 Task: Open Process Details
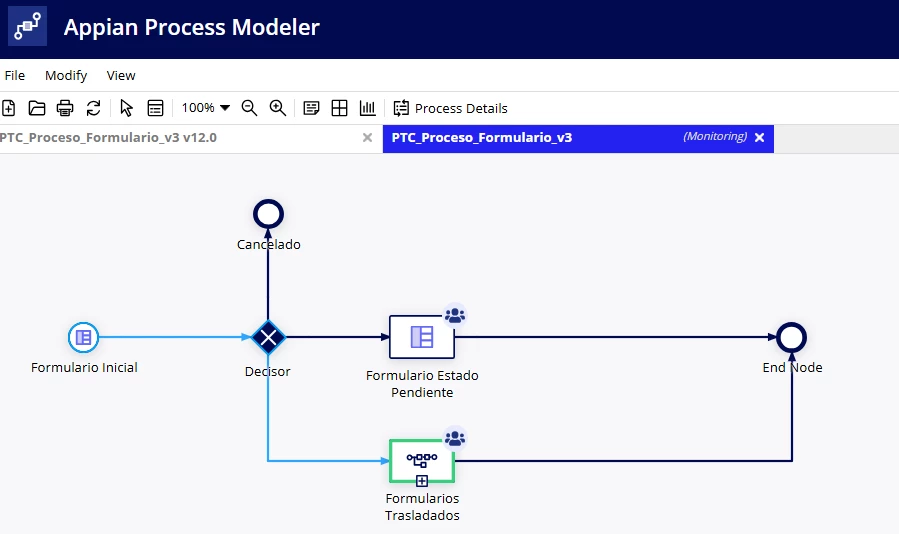(451, 108)
